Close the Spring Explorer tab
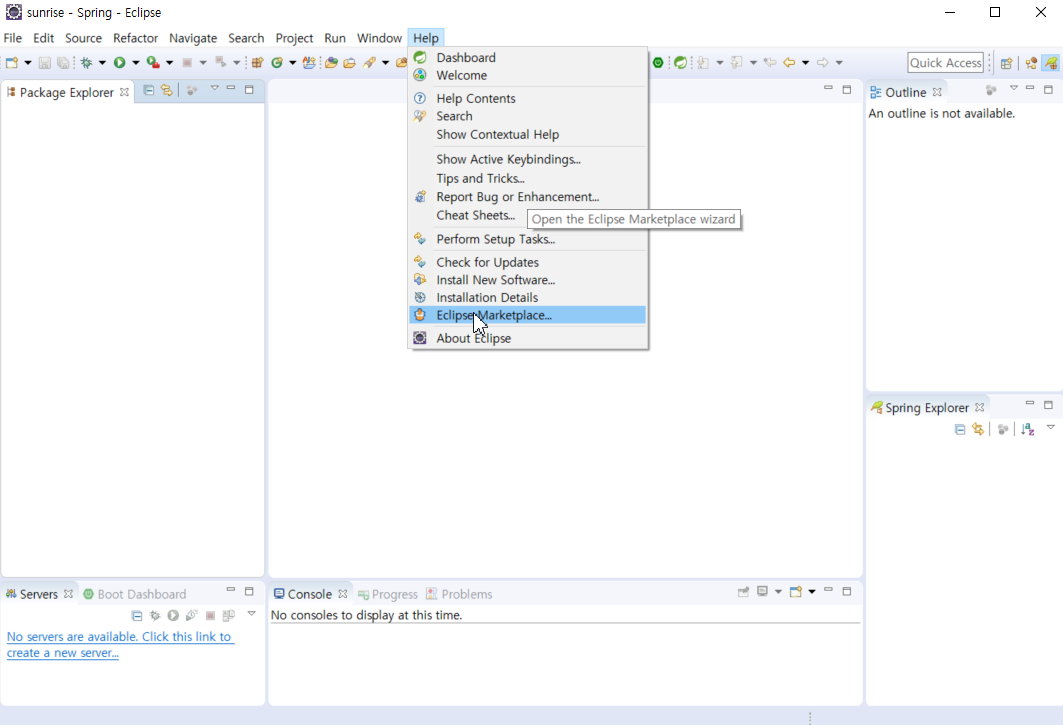1063x725 pixels. click(980, 408)
